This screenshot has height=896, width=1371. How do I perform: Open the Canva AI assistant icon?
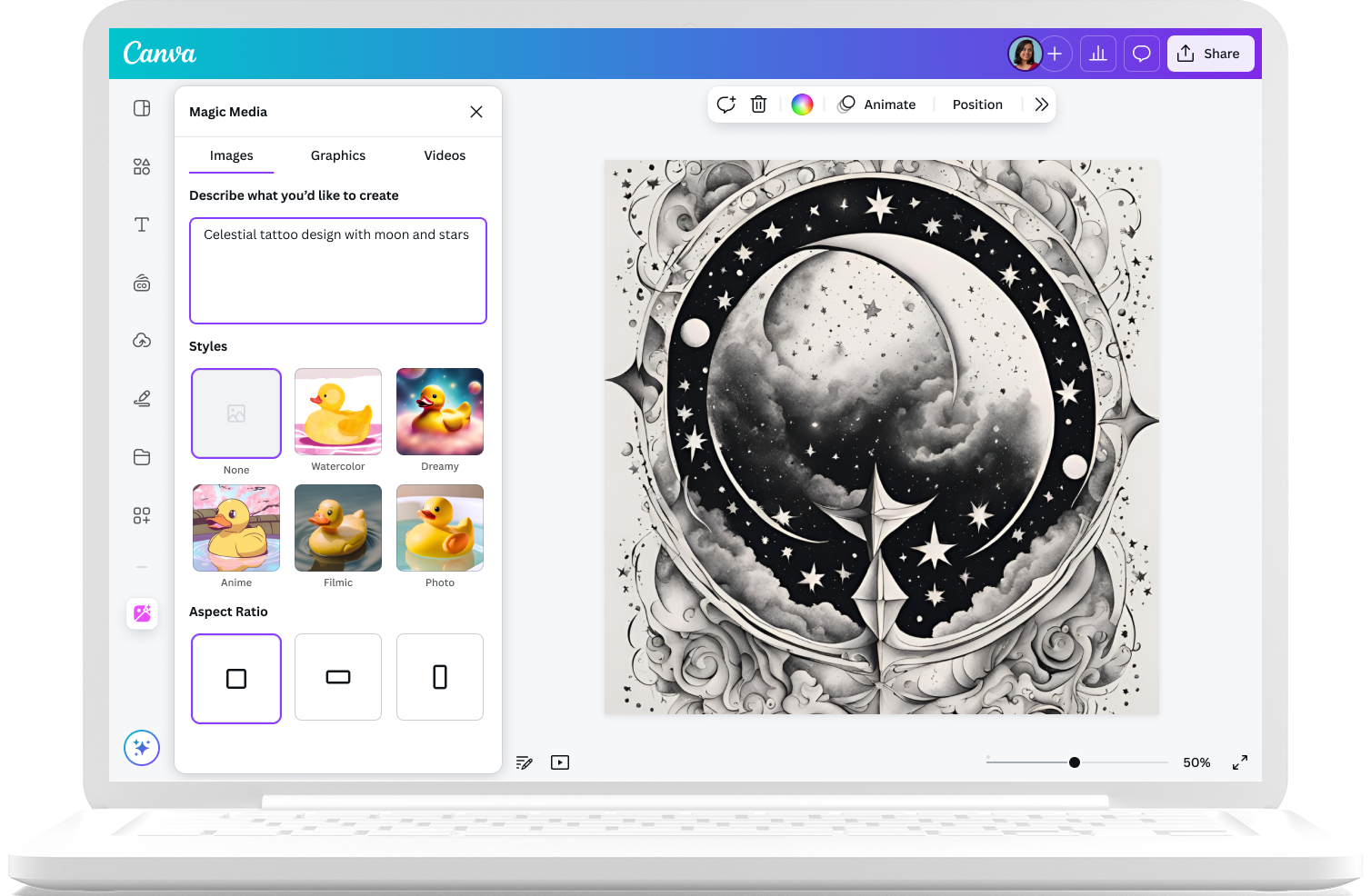142,748
